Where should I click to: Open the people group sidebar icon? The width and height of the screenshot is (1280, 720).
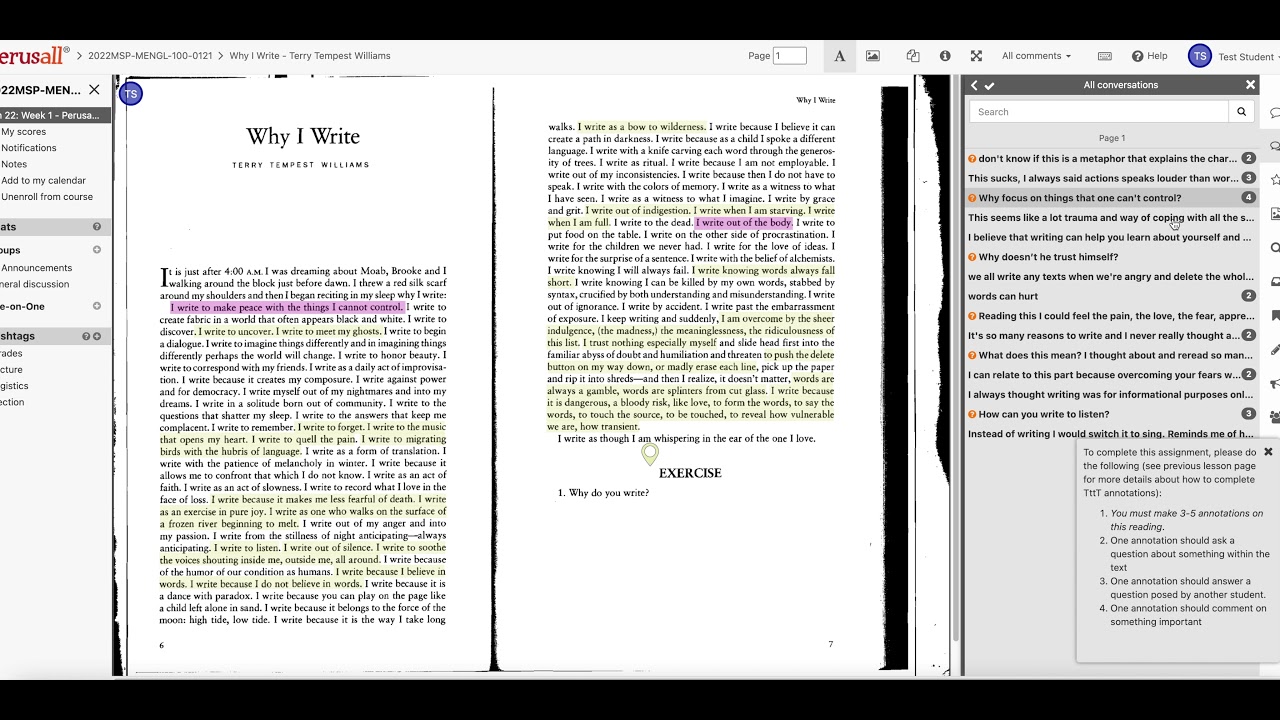click(1275, 416)
